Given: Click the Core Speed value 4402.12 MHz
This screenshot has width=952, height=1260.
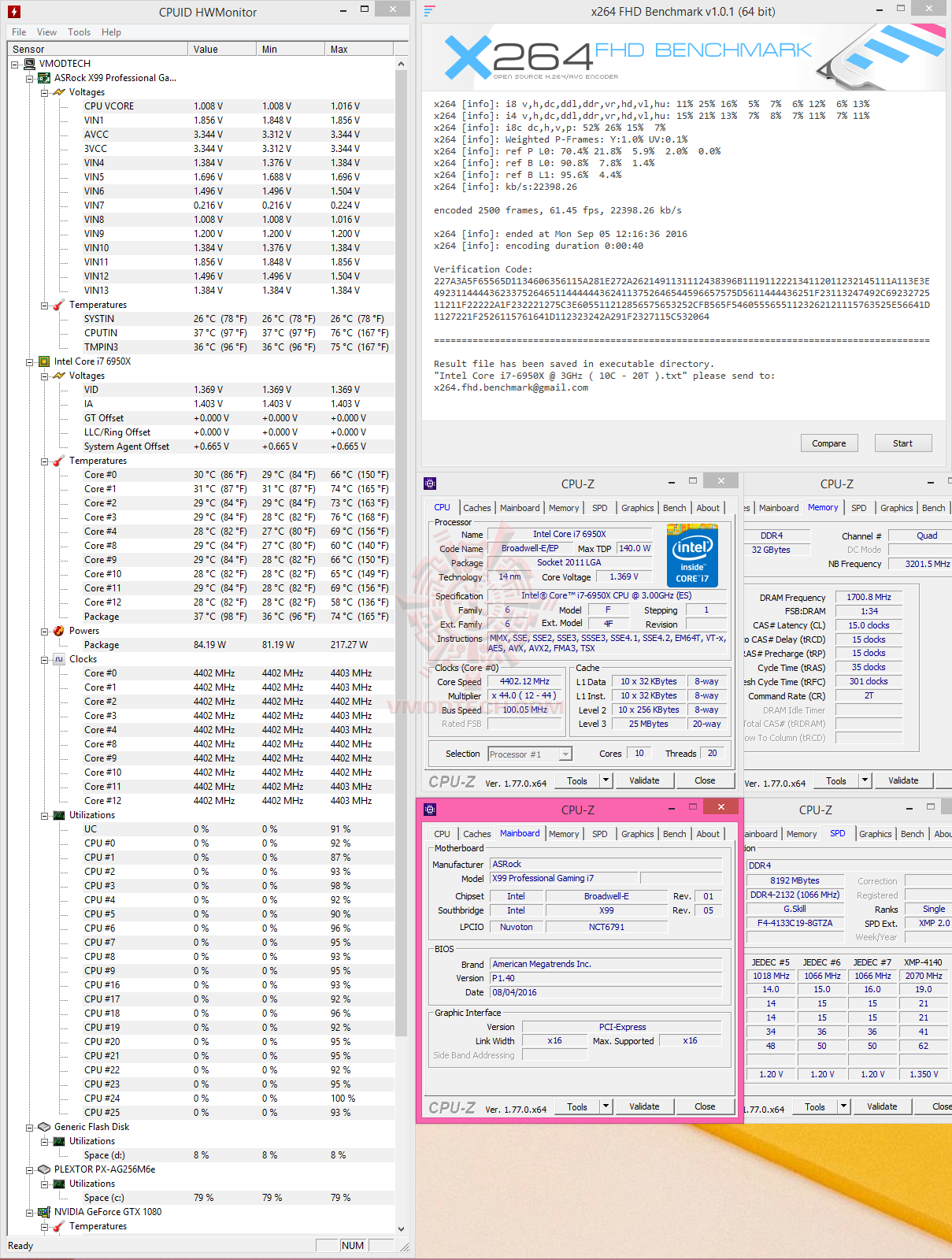Looking at the screenshot, I should [524, 682].
